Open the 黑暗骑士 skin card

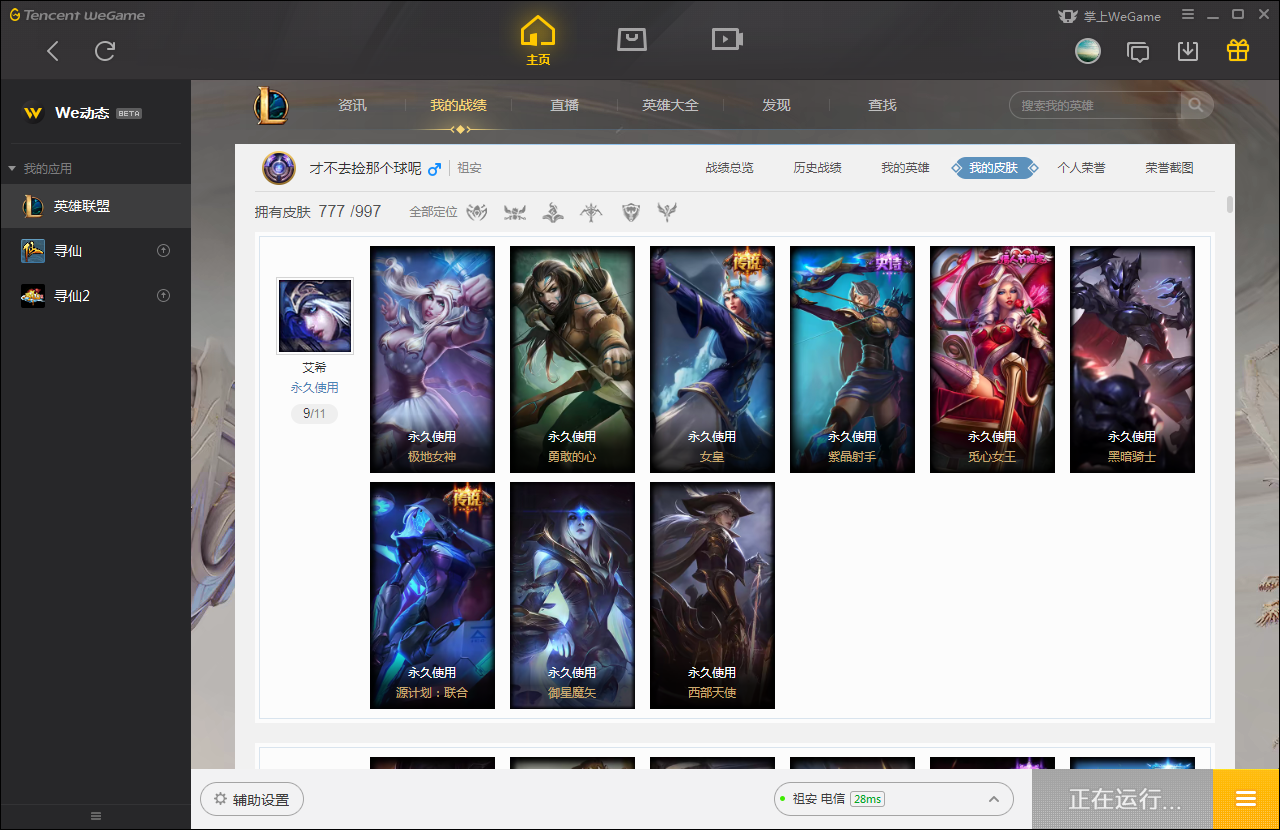click(x=1132, y=359)
